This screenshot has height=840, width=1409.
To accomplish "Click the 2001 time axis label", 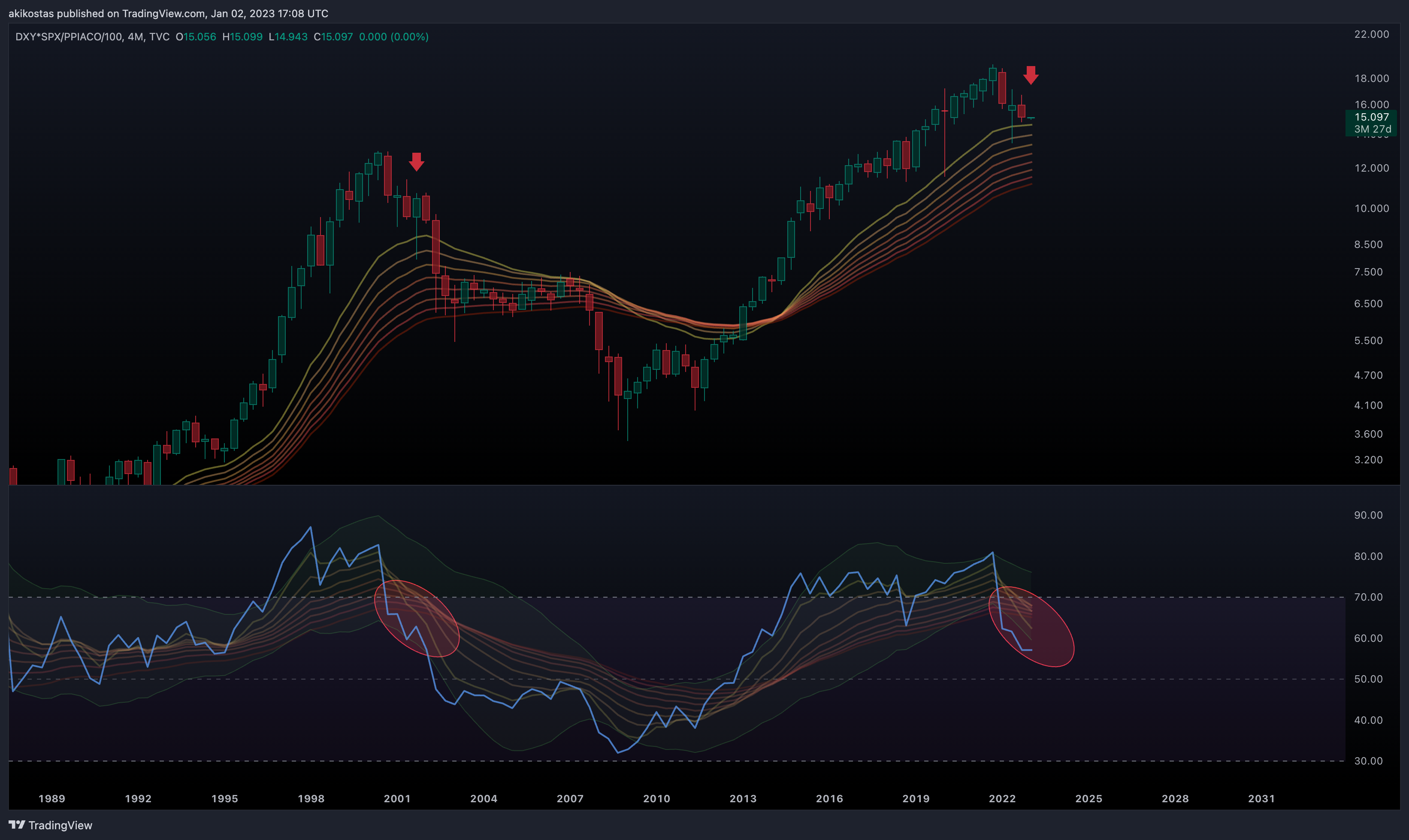I will click(397, 799).
